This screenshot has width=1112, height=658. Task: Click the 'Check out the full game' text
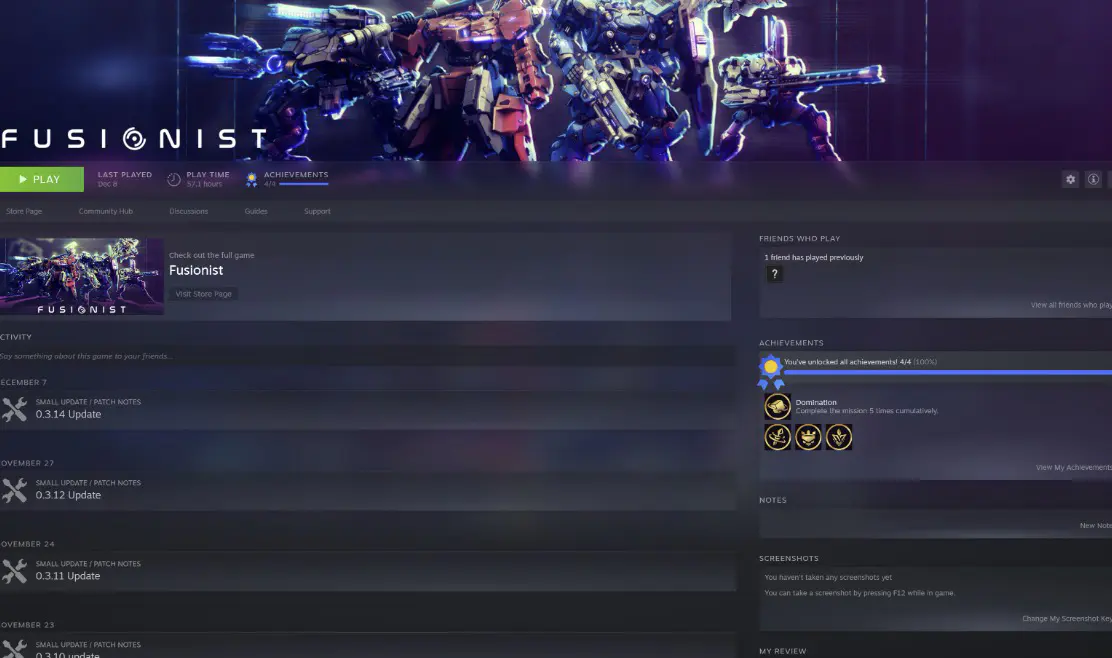click(211, 255)
